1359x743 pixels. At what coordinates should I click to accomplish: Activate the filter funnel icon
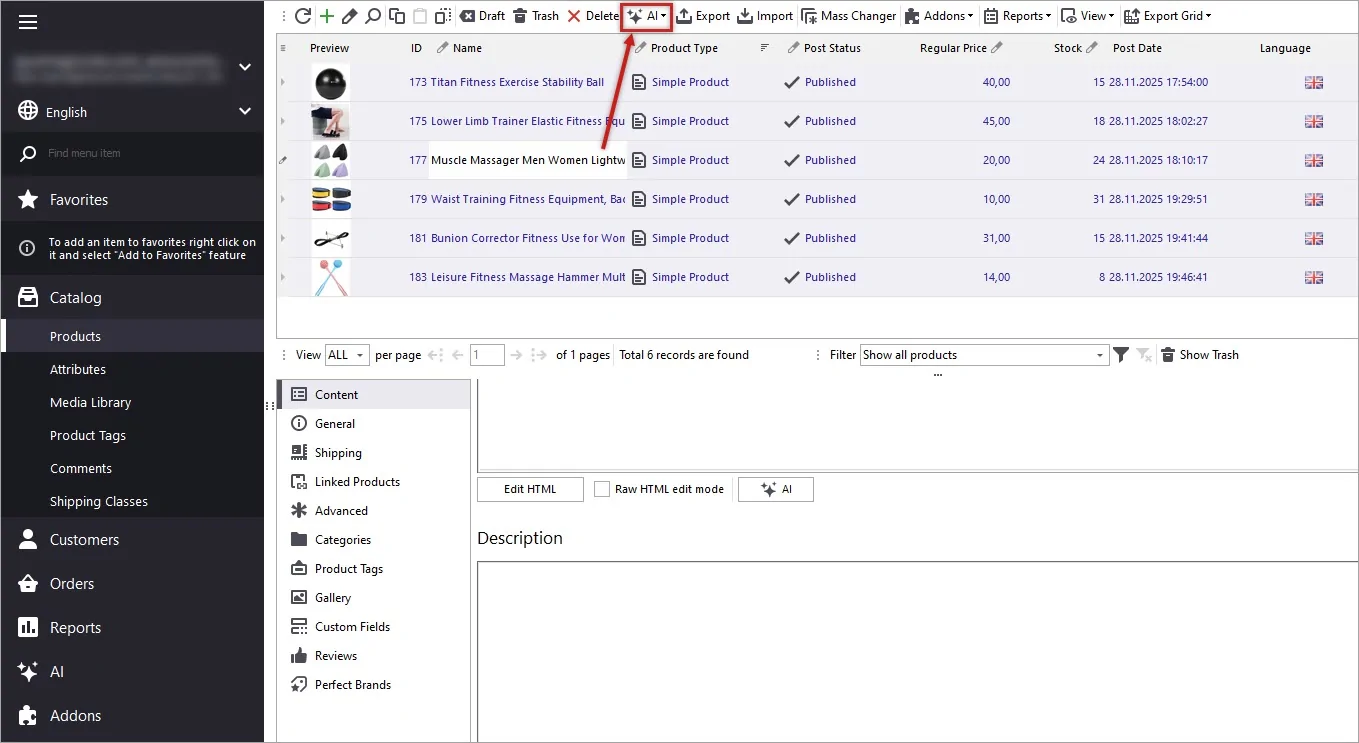1120,354
